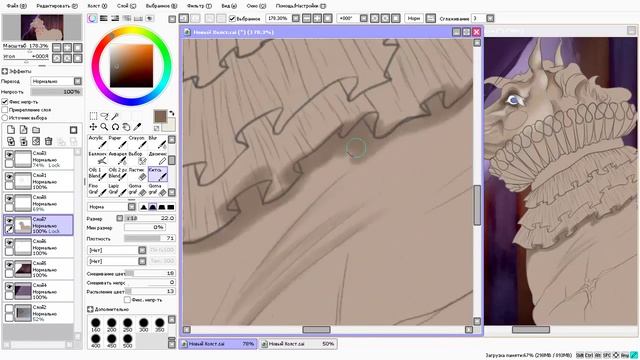Enable the 'Прикрепление слоя' checkbox
640x360 pixels.
pyautogui.click(x=5, y=110)
